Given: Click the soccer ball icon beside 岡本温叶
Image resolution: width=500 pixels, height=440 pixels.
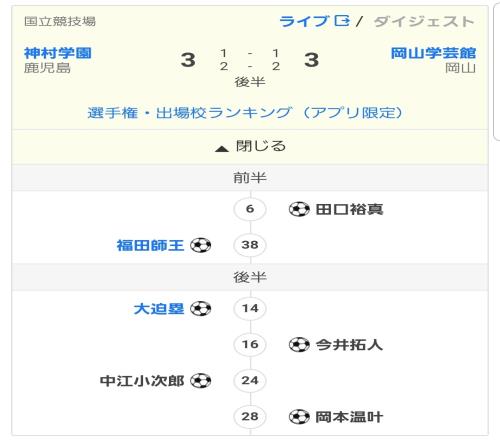Looking at the screenshot, I should tap(299, 417).
